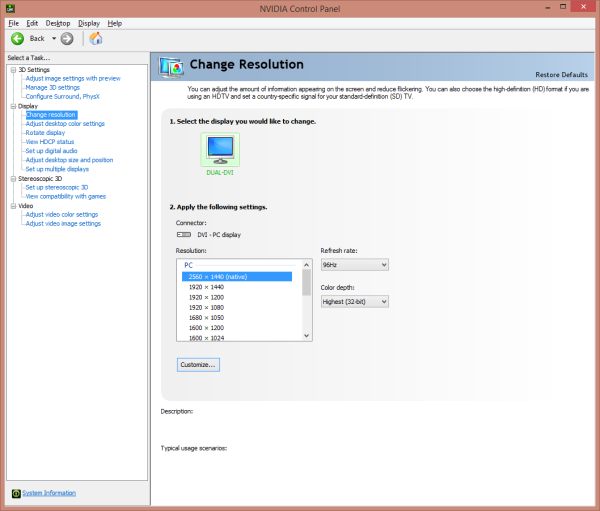The width and height of the screenshot is (600, 511).
Task: Select 1920 × 1440 resolution
Action: [206, 287]
